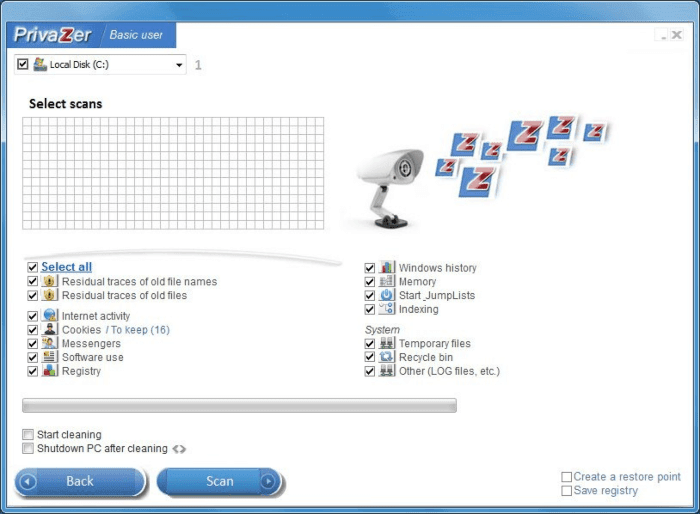This screenshot has width=700, height=514.
Task: Open the Cookies To keep (16) link
Action: [138, 330]
